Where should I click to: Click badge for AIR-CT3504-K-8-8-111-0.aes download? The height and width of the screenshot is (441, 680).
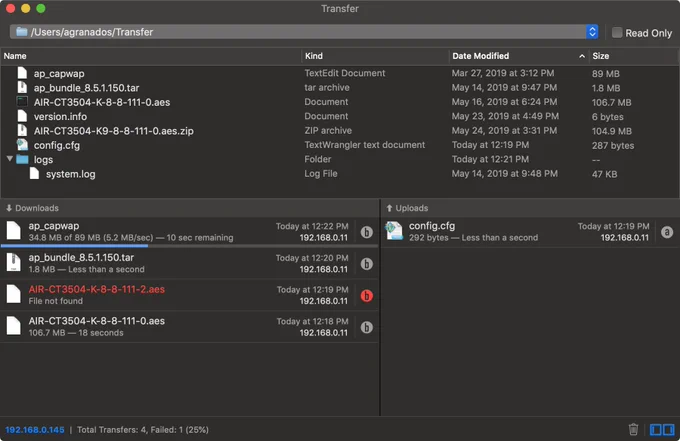[x=366, y=327]
